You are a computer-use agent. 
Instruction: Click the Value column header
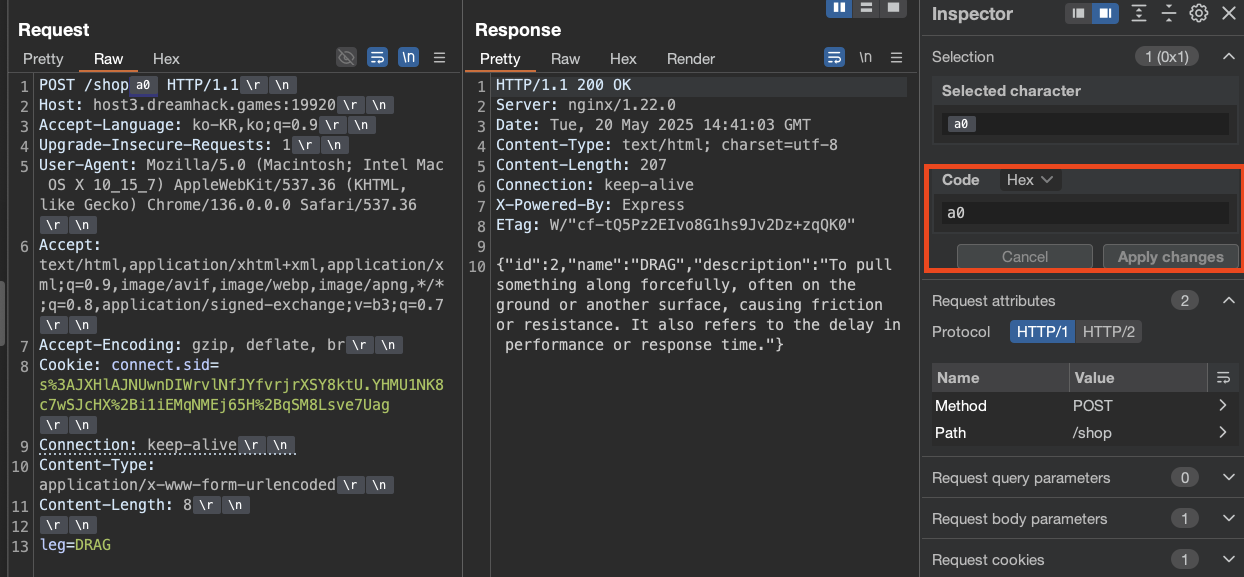point(1139,378)
